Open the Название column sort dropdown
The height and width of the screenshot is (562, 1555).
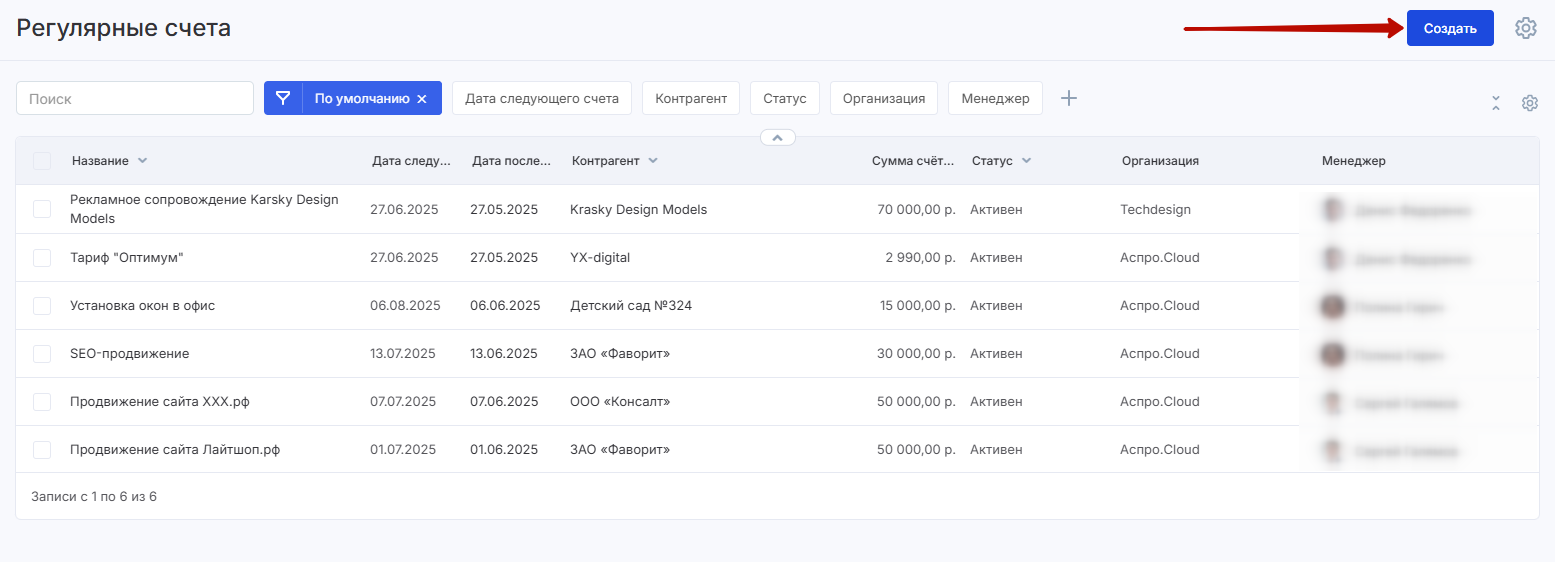142,161
